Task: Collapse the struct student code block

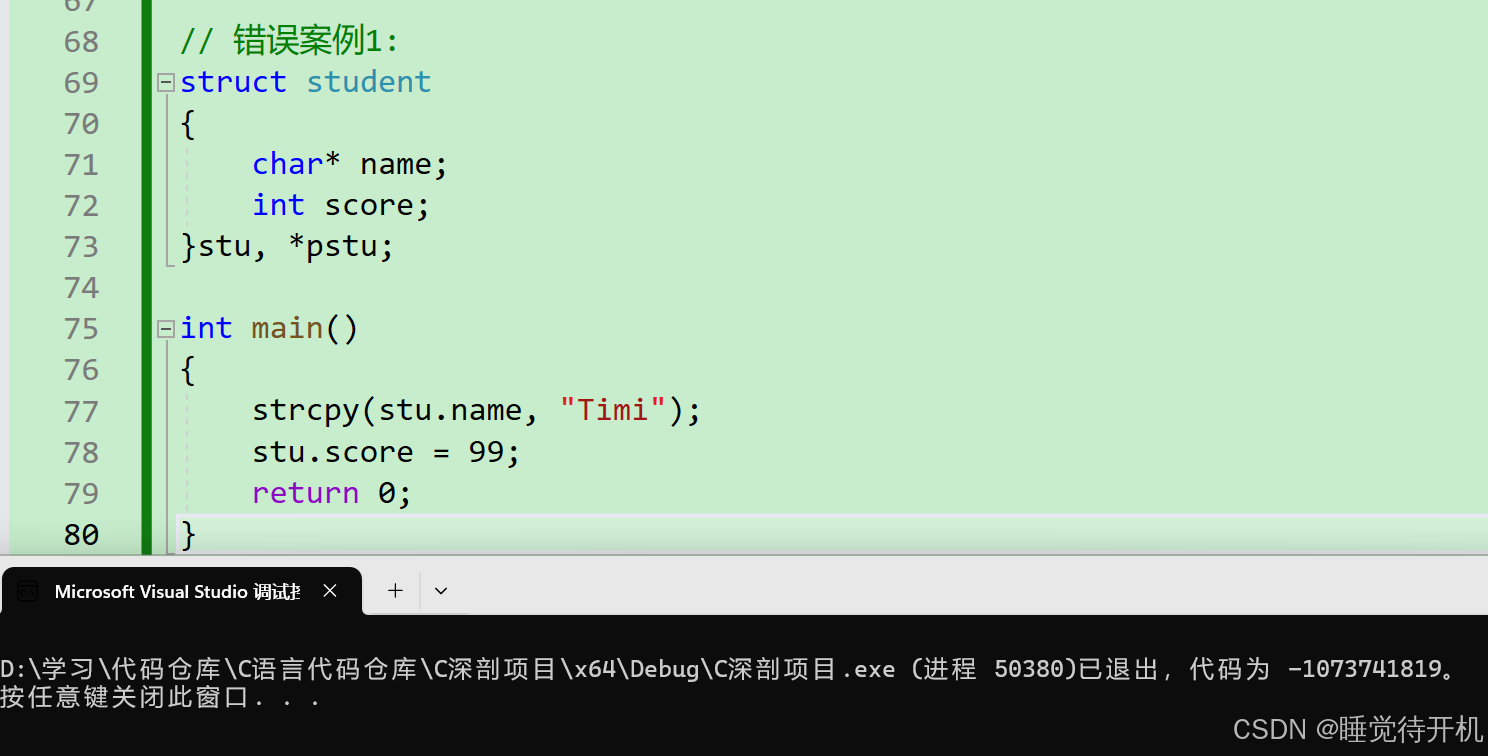Action: coord(166,82)
